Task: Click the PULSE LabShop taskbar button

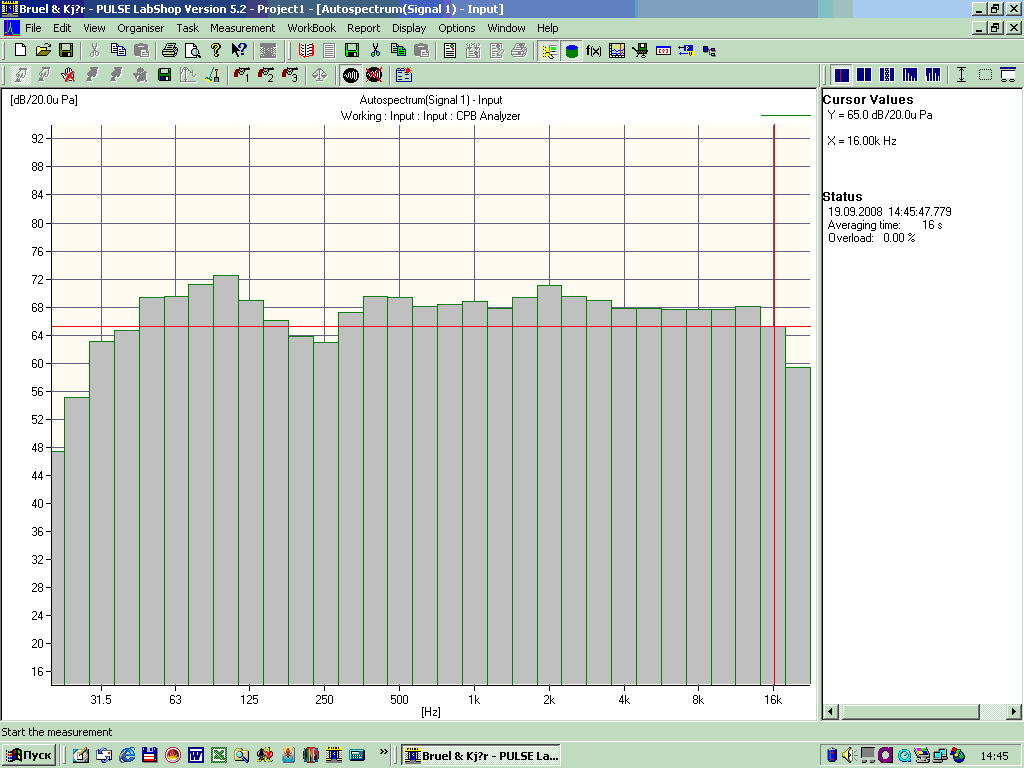Action: click(x=481, y=755)
